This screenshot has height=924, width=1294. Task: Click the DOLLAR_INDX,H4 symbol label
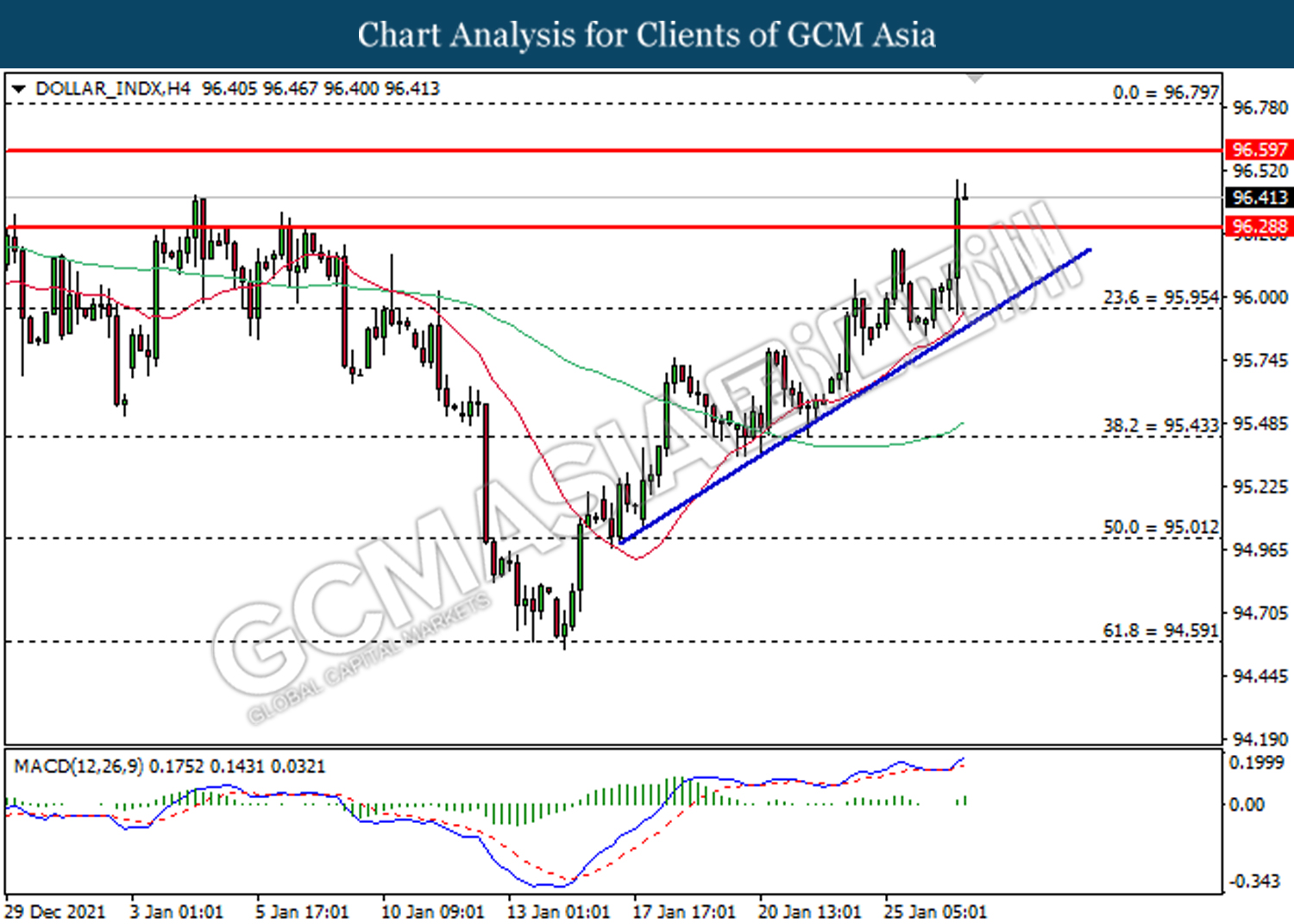point(112,89)
